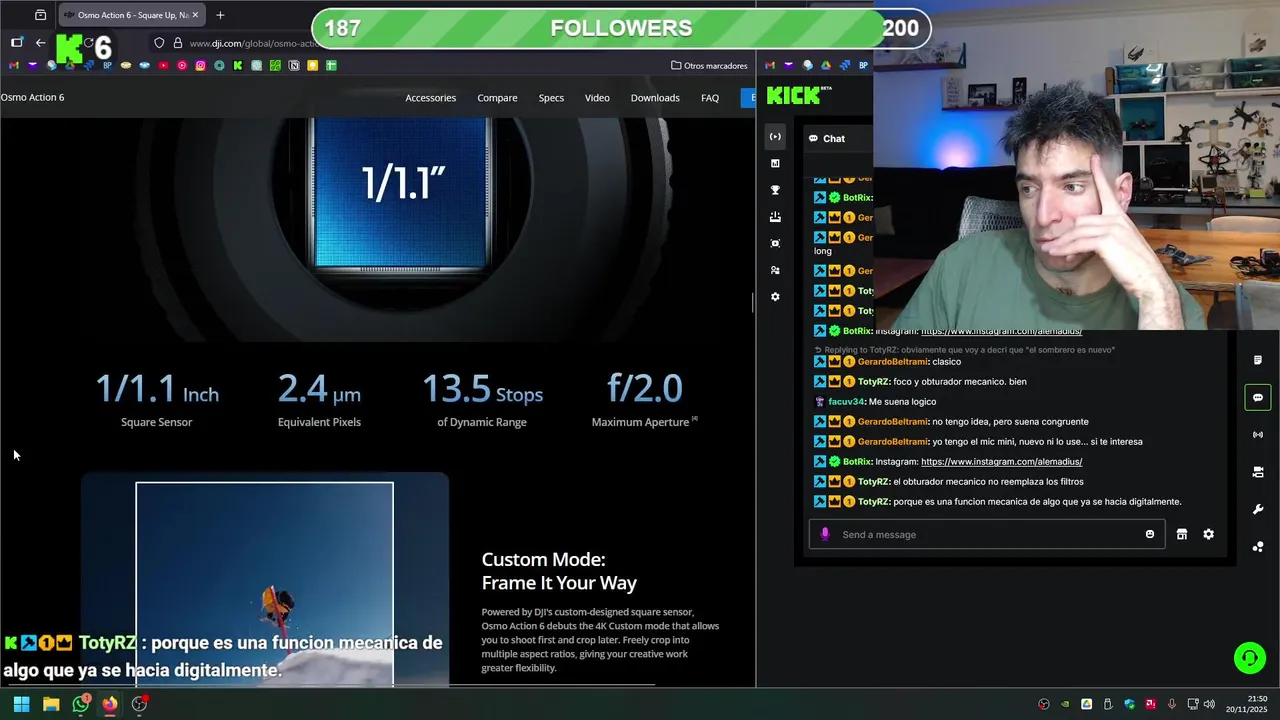The height and width of the screenshot is (720, 1280).
Task: Click shield tracking protection icon in address bar
Action: pyautogui.click(x=159, y=43)
